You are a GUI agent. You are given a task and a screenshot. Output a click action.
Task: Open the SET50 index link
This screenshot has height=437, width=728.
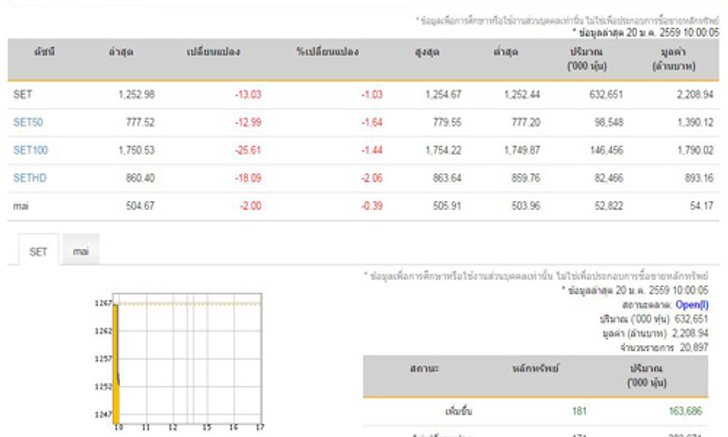pos(28,122)
